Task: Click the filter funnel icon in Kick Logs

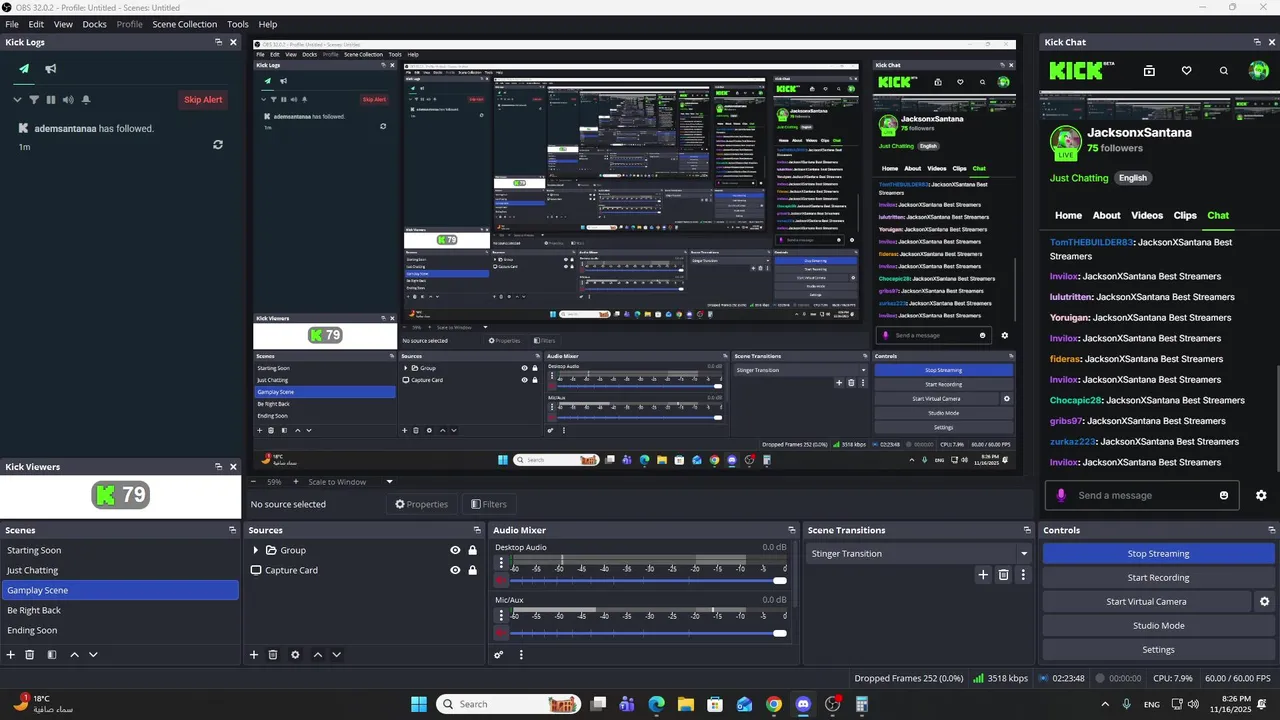Action: 34,100
